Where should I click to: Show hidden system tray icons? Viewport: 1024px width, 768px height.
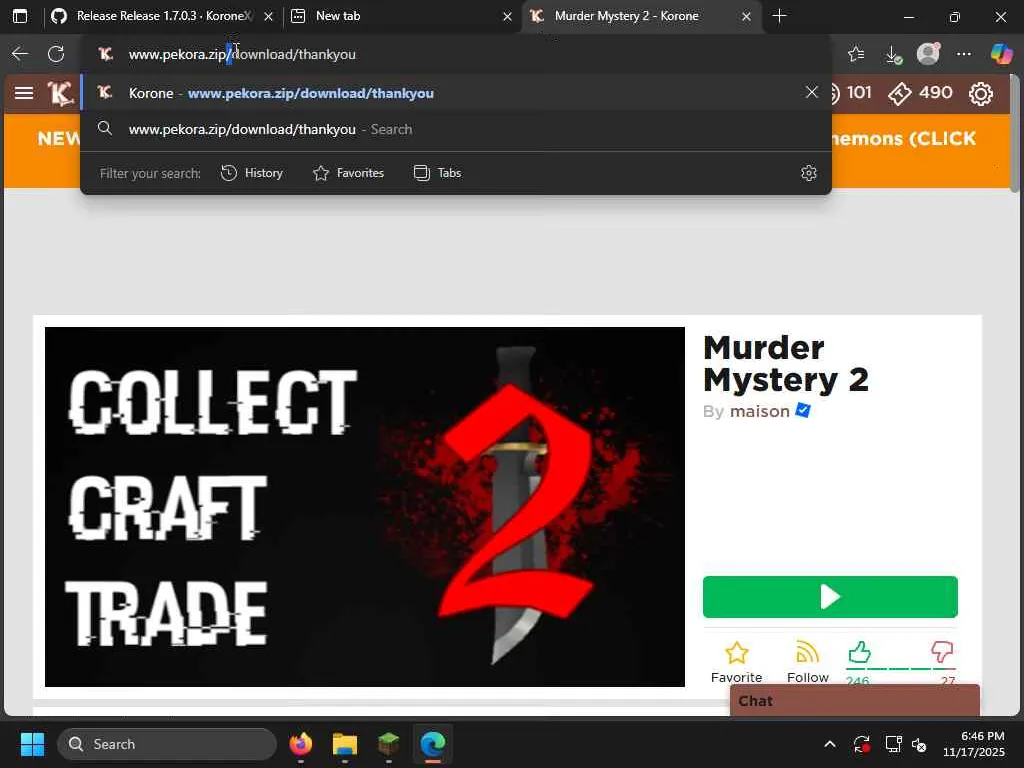(829, 744)
